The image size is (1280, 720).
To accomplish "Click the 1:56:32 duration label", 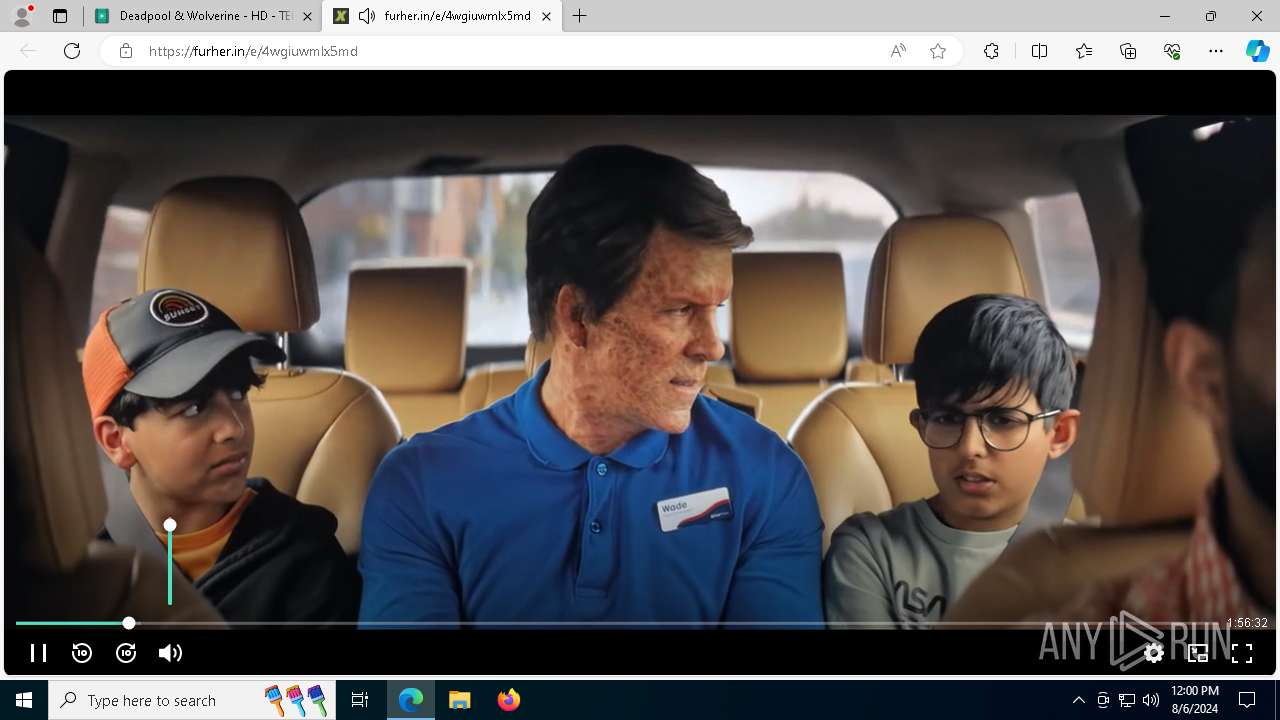I will tap(1247, 623).
